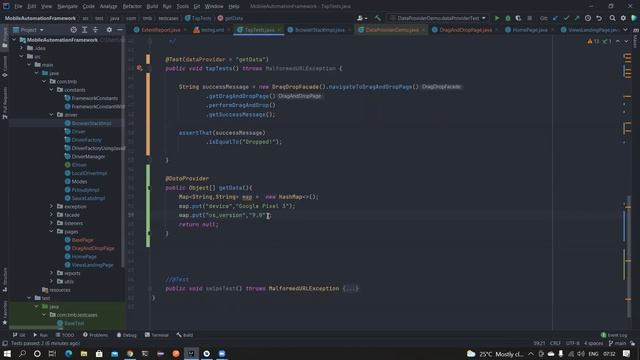This screenshot has height=360, width=640.
Task: Open the Problems tool window
Action: point(96,335)
